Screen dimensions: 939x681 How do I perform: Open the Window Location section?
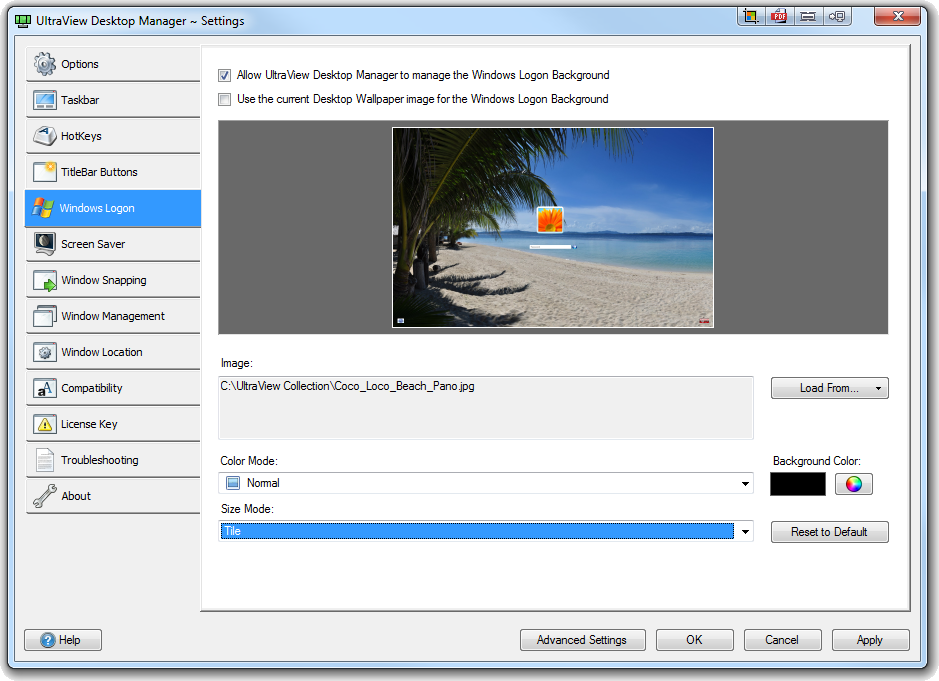click(113, 352)
